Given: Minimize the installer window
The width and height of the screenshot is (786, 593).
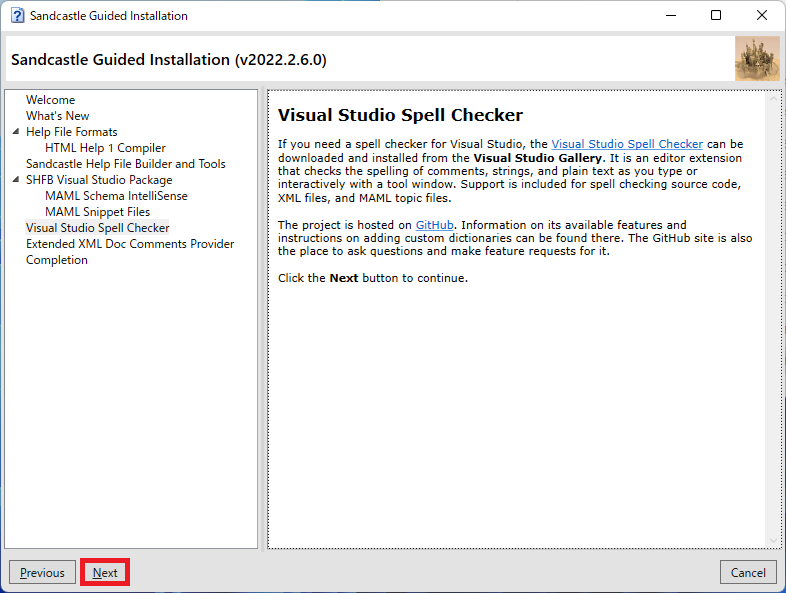Looking at the screenshot, I should pos(671,16).
